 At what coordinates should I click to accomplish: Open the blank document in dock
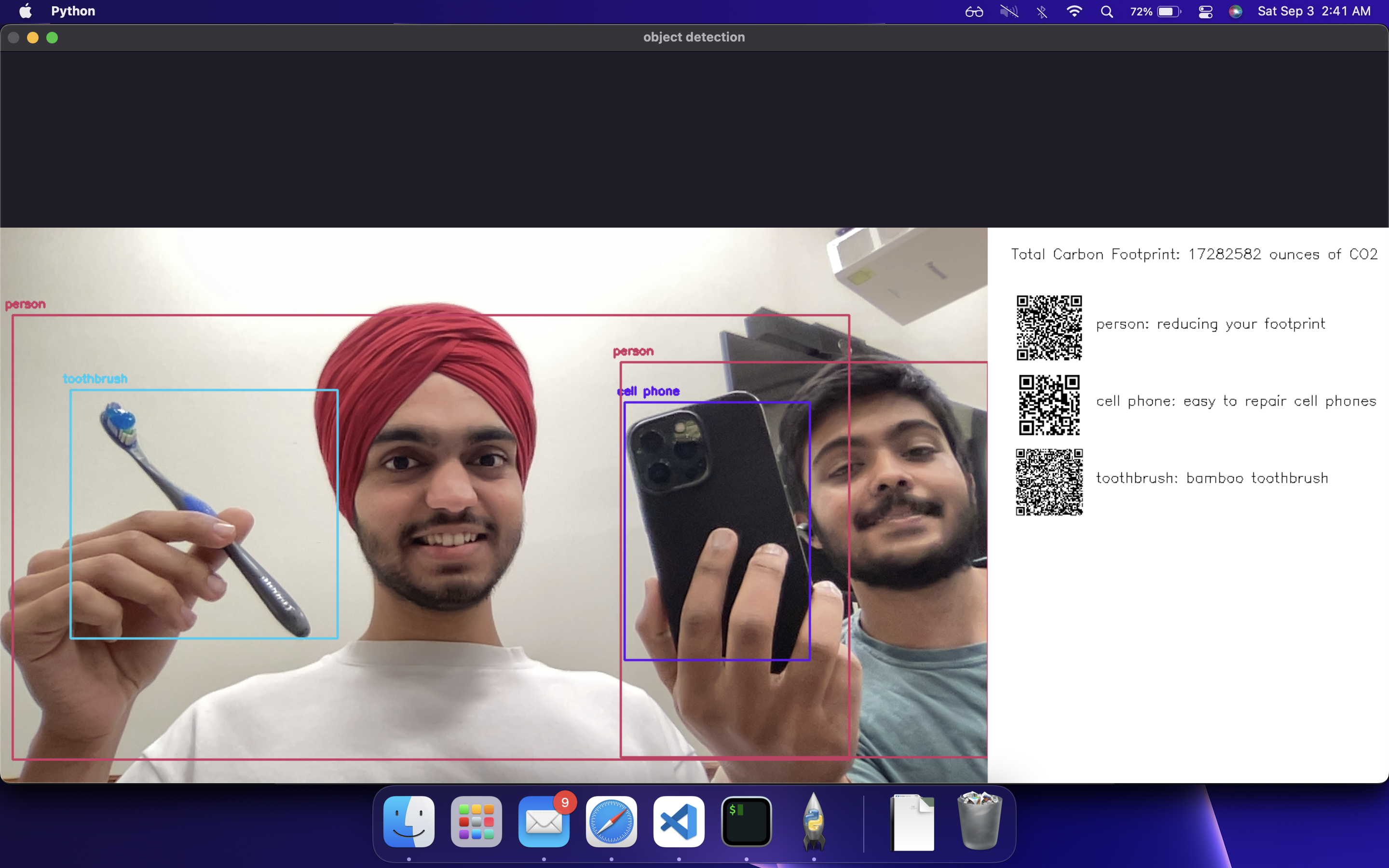pyautogui.click(x=912, y=822)
